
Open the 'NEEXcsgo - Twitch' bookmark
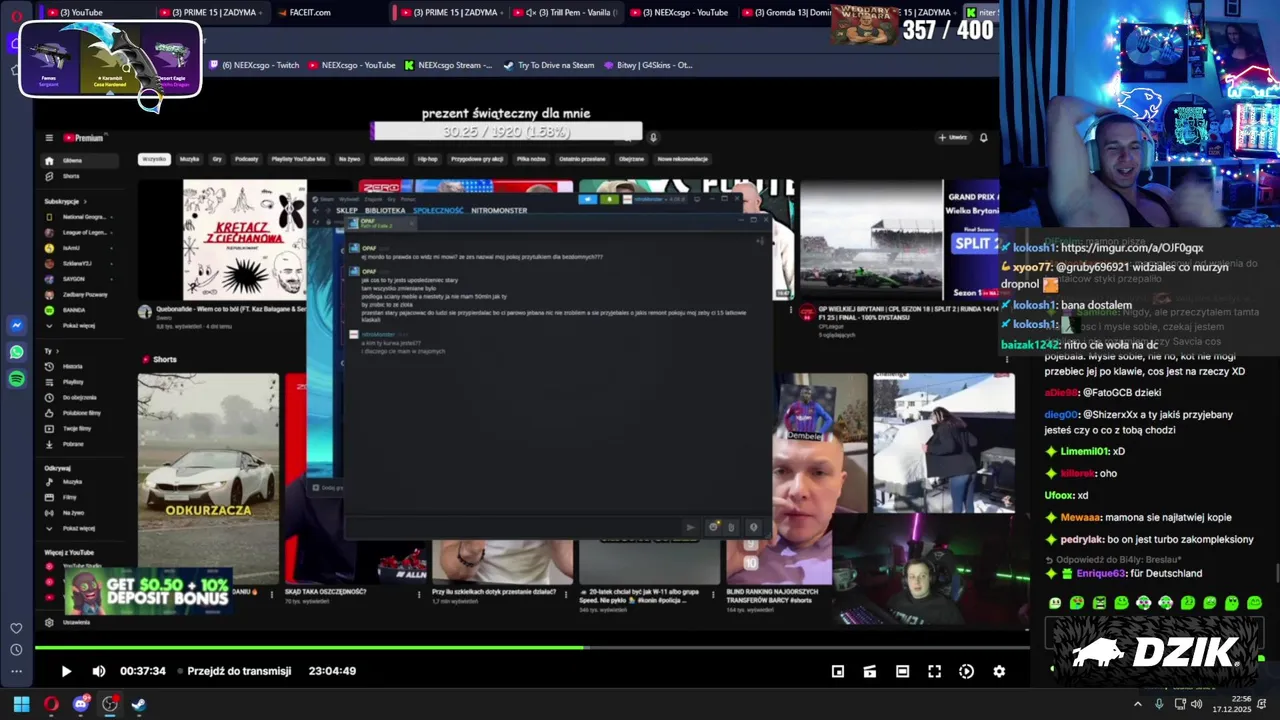(254, 65)
